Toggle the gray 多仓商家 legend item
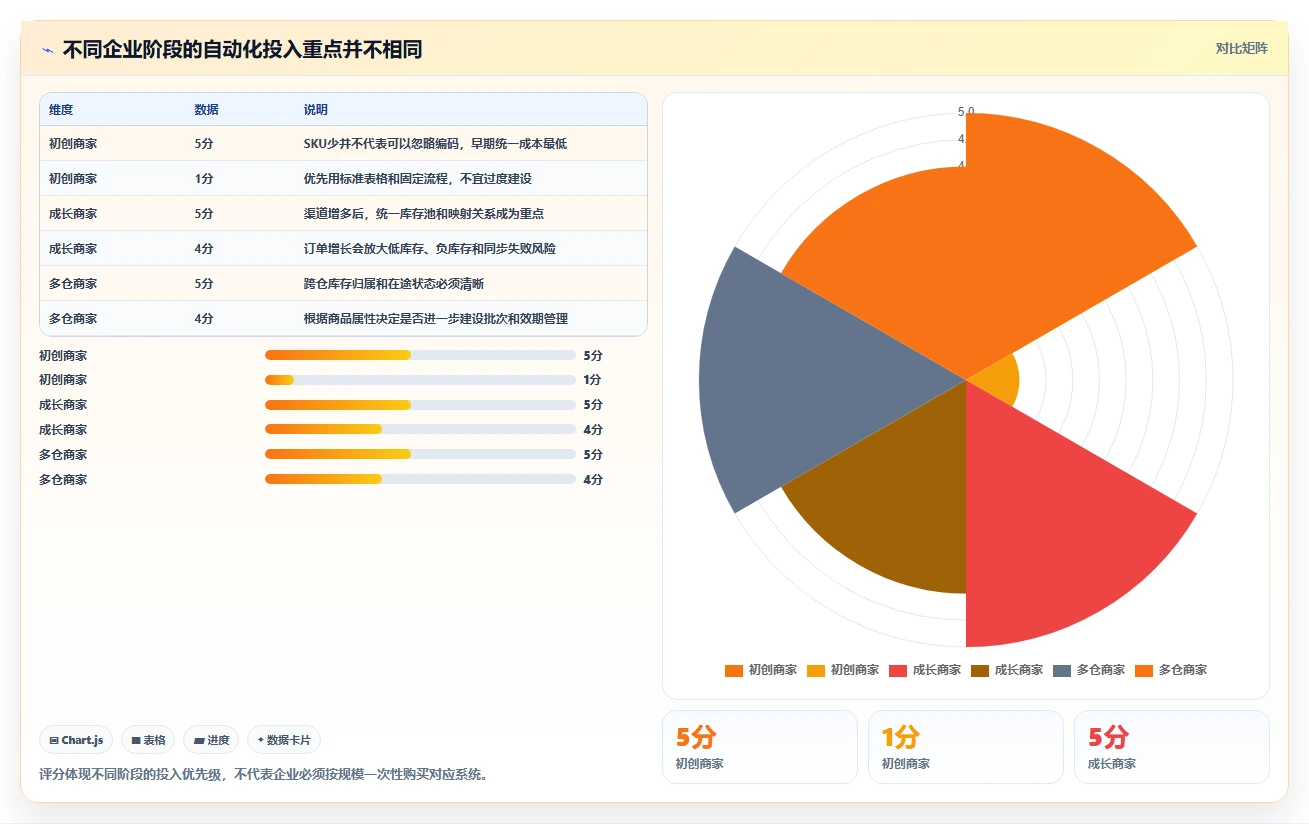This screenshot has height=824, width=1309. tap(1089, 670)
